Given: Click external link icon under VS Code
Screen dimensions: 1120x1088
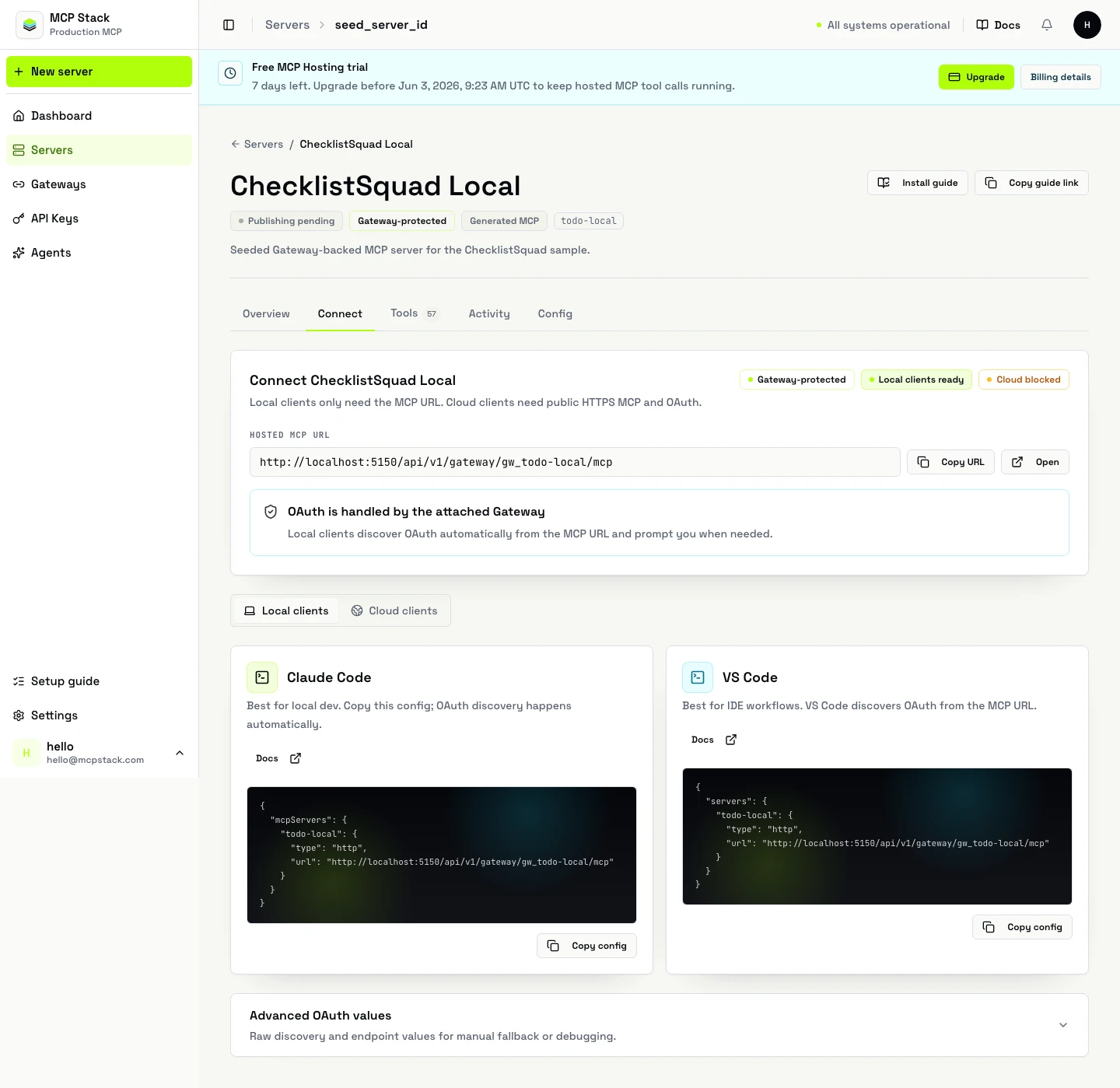Looking at the screenshot, I should (x=731, y=740).
